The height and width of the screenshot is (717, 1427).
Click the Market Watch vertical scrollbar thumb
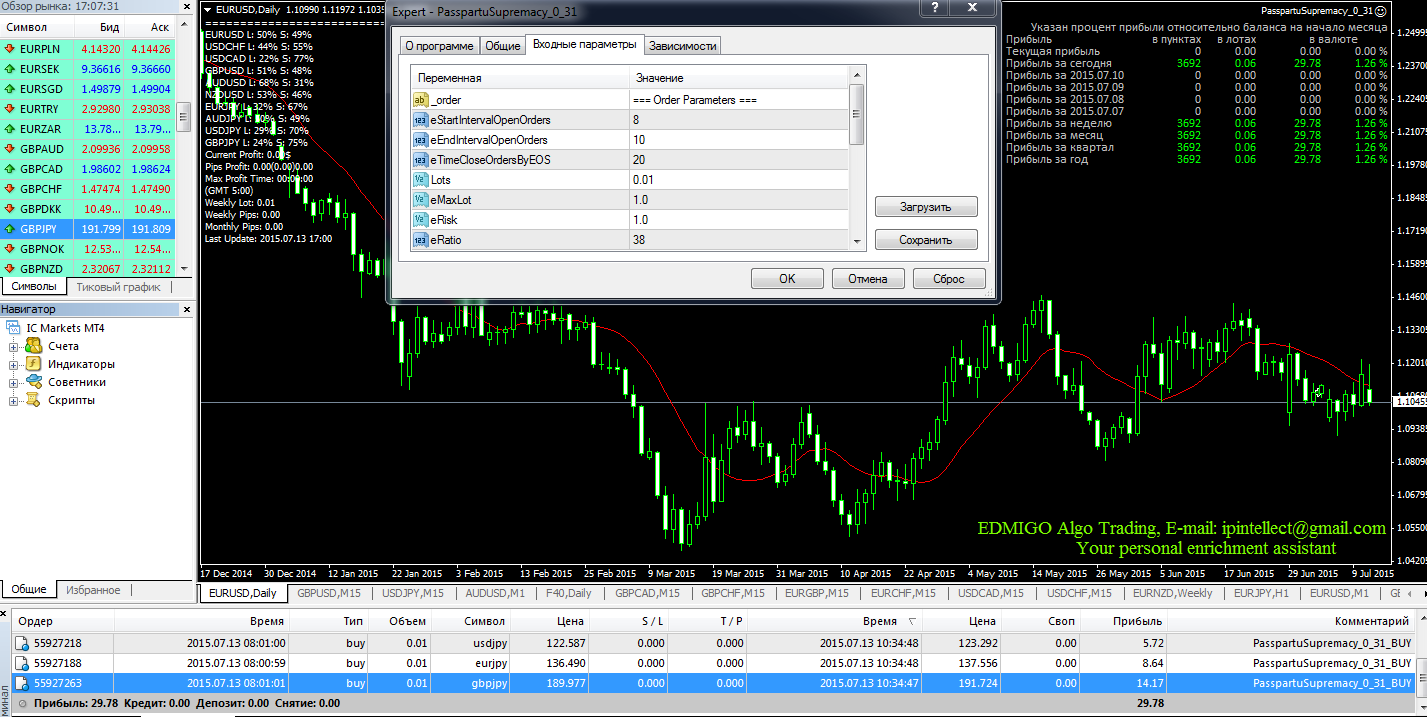pyautogui.click(x=184, y=119)
